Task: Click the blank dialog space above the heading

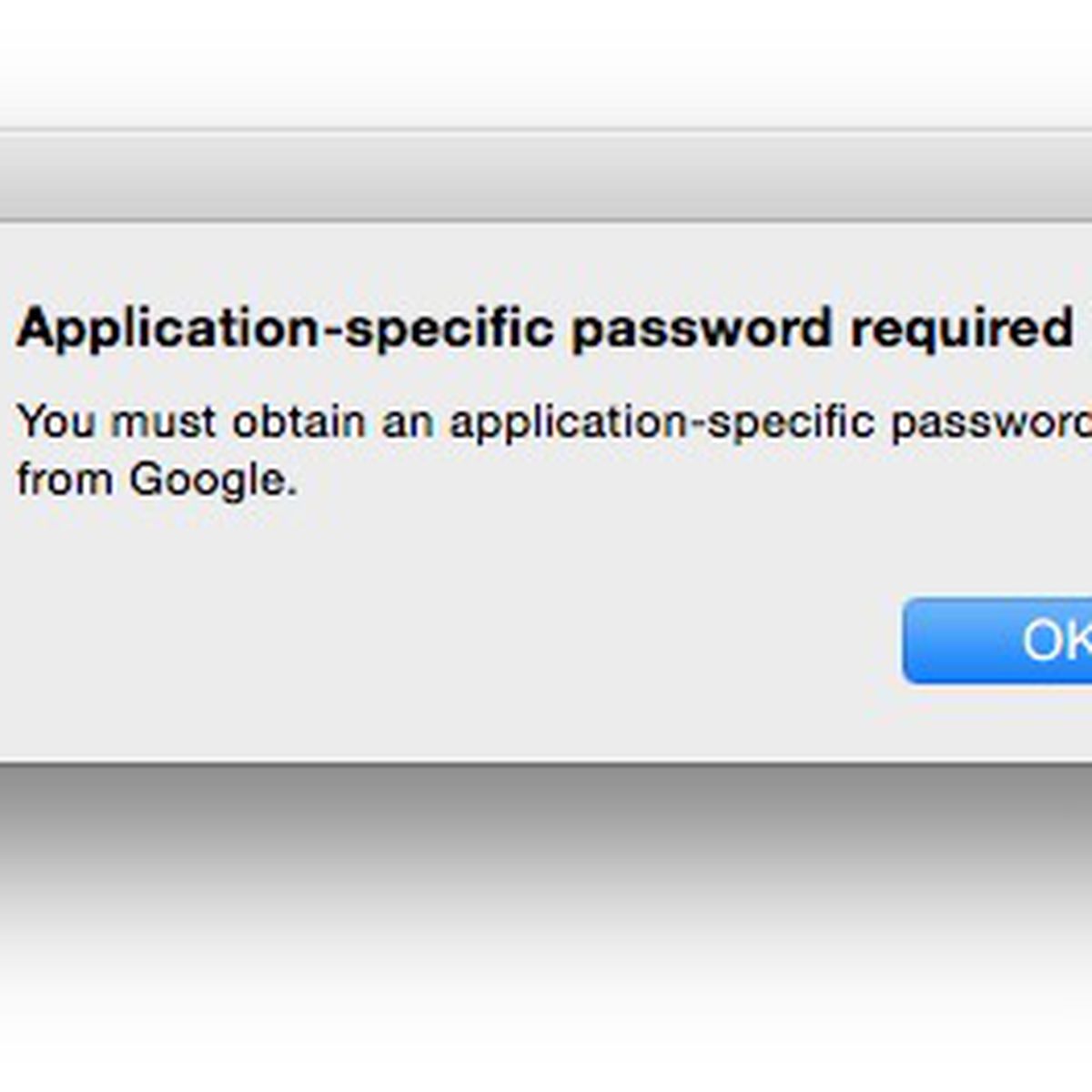Action: pyautogui.click(x=546, y=264)
